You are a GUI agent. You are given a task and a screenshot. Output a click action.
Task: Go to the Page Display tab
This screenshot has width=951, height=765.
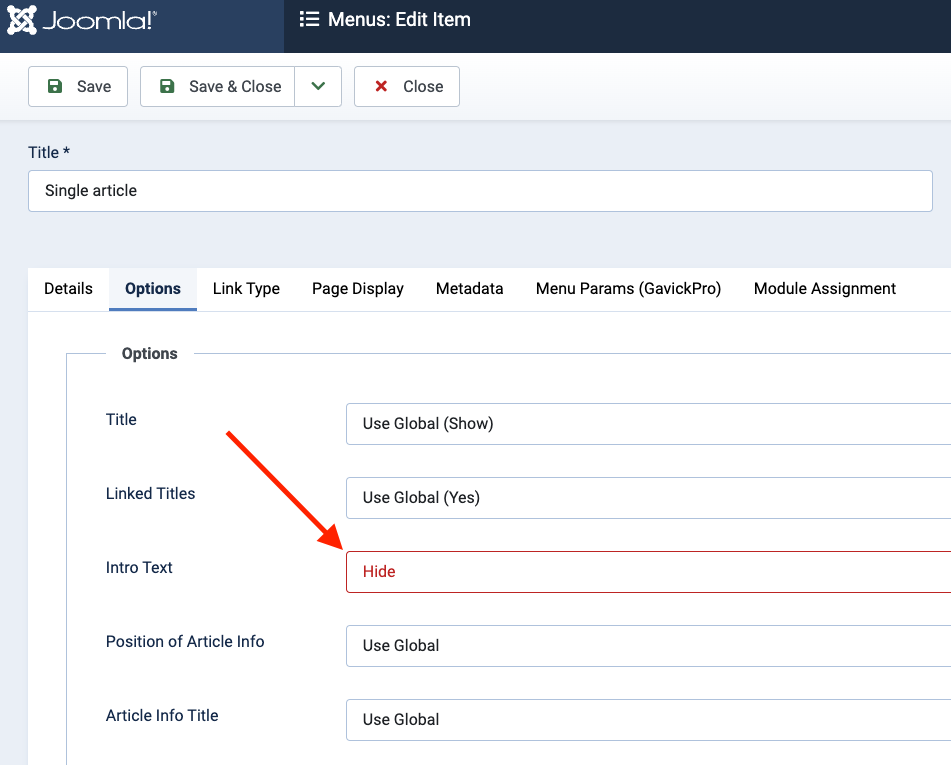(358, 289)
